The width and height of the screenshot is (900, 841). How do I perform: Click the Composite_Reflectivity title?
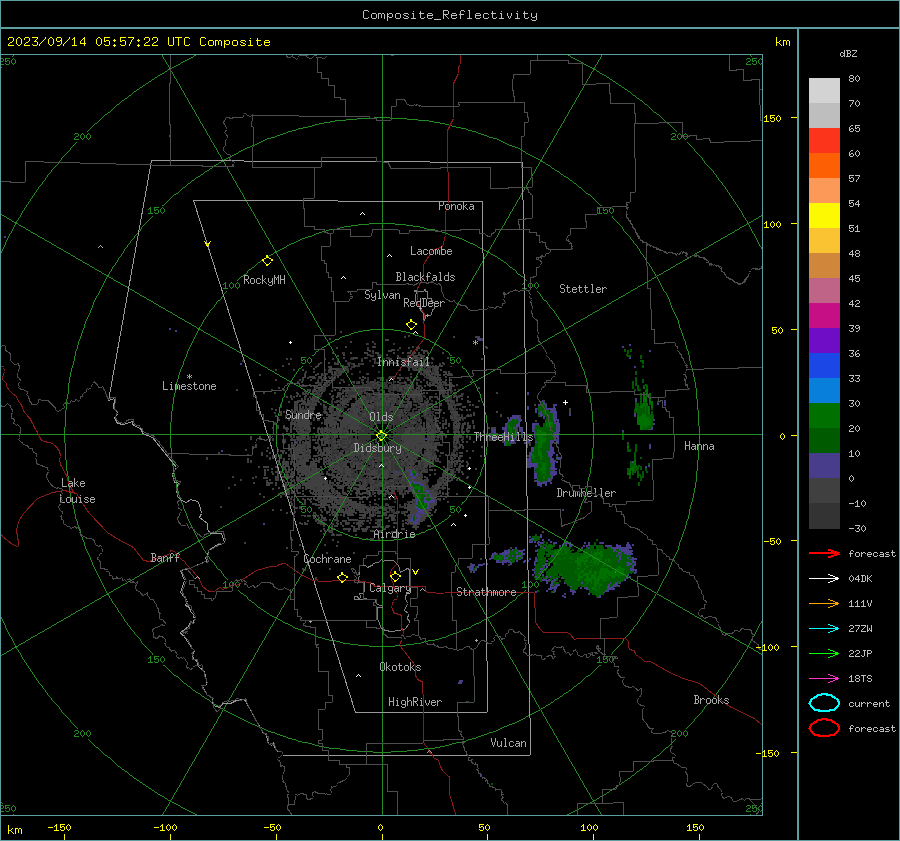tap(450, 15)
